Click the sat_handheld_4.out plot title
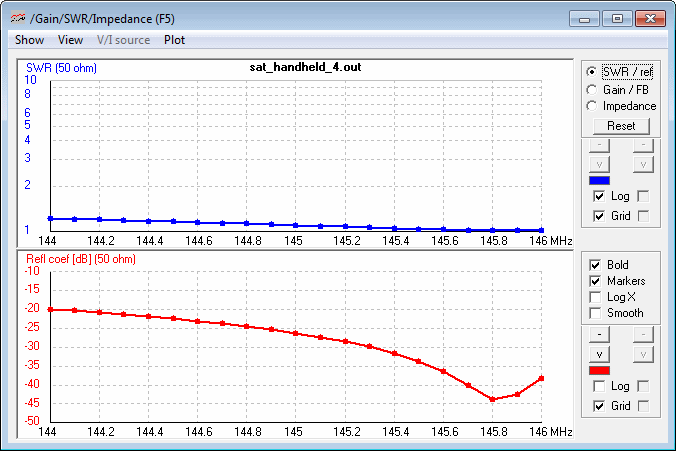The width and height of the screenshot is (676, 451). click(x=305, y=67)
